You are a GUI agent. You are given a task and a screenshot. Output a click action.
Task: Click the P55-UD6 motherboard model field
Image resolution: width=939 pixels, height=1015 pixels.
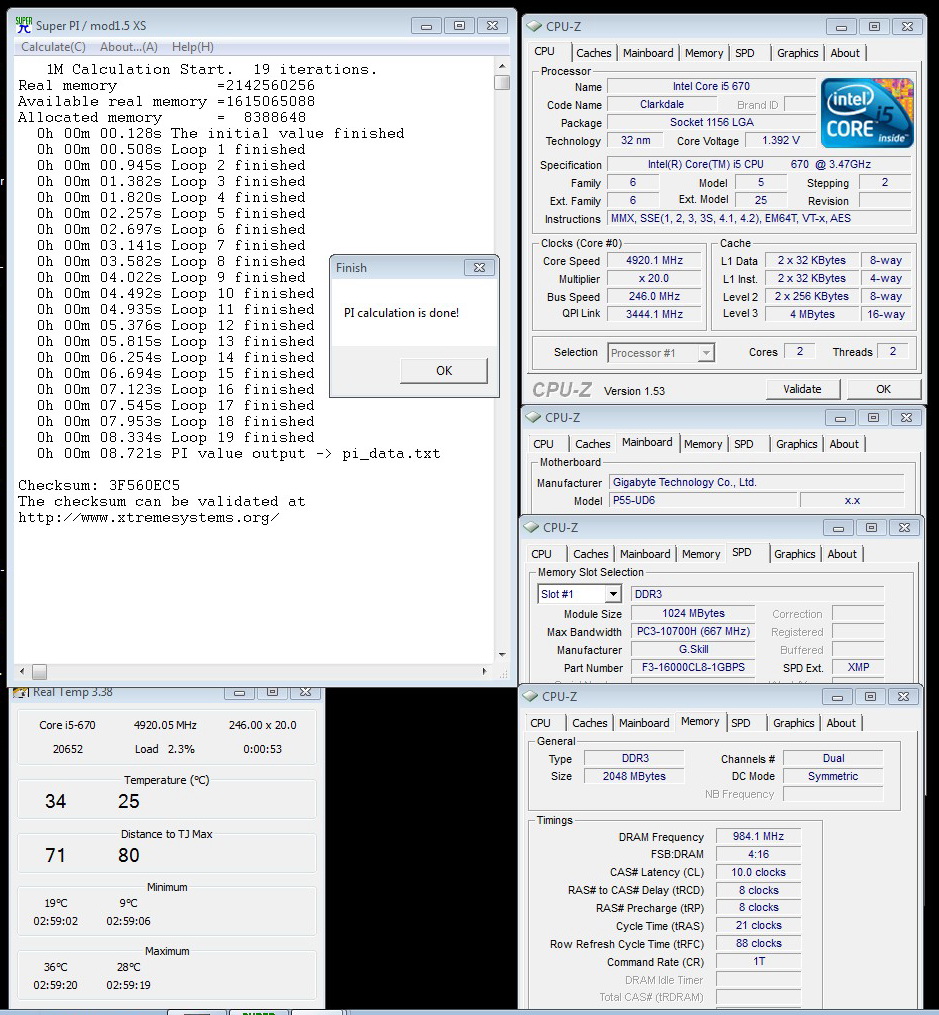(x=703, y=500)
